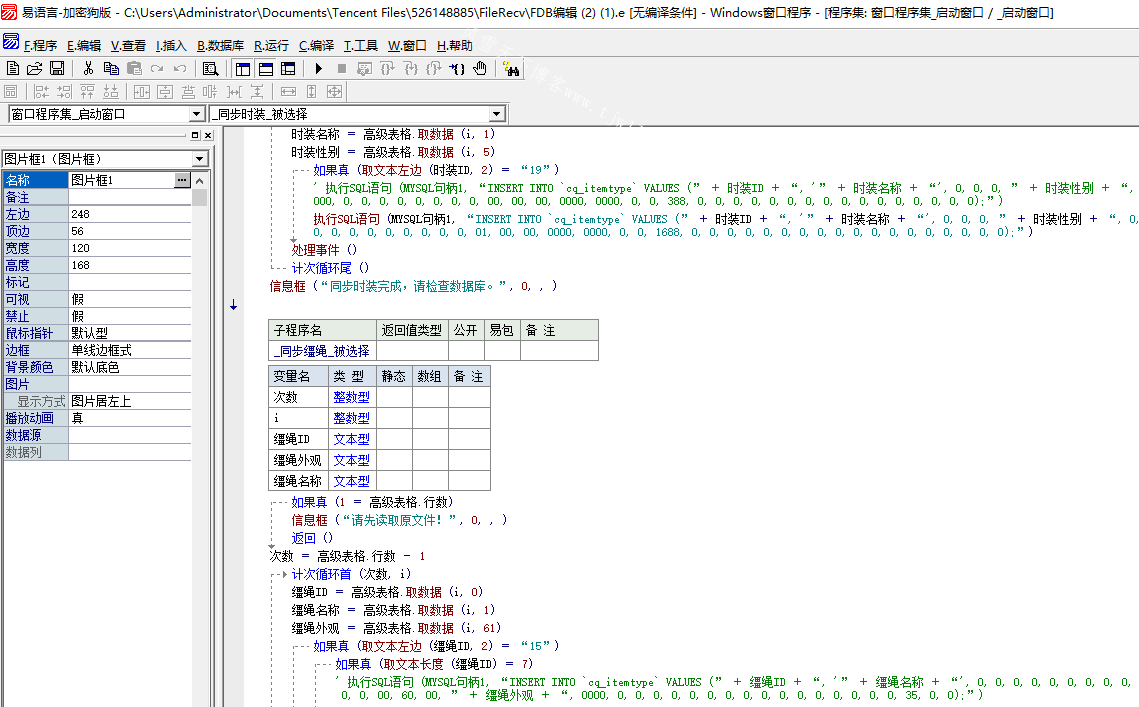Toggle the second panel layout button
This screenshot has height=707, width=1139.
(x=266, y=68)
